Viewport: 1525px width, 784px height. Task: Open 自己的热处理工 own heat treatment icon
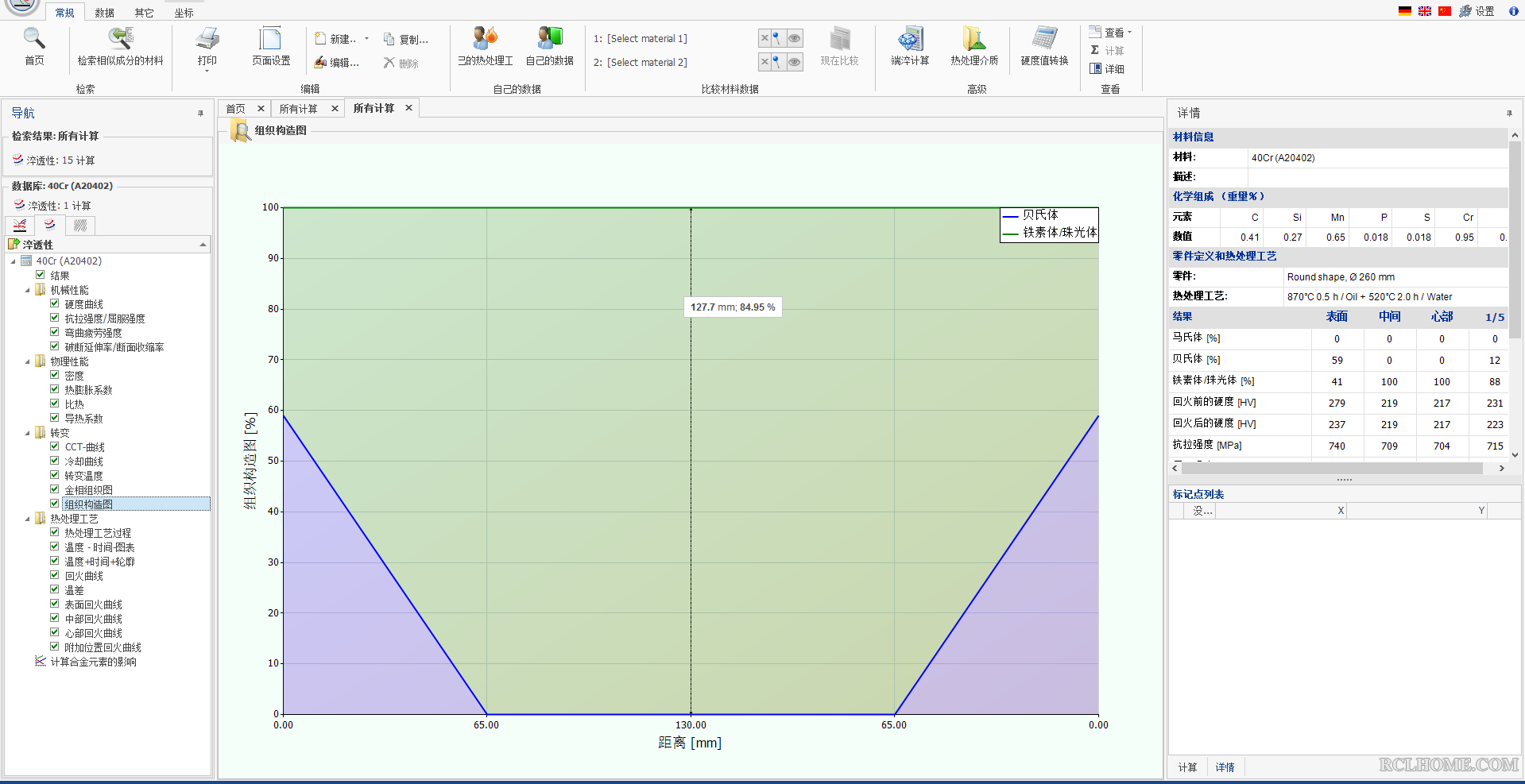tap(485, 39)
